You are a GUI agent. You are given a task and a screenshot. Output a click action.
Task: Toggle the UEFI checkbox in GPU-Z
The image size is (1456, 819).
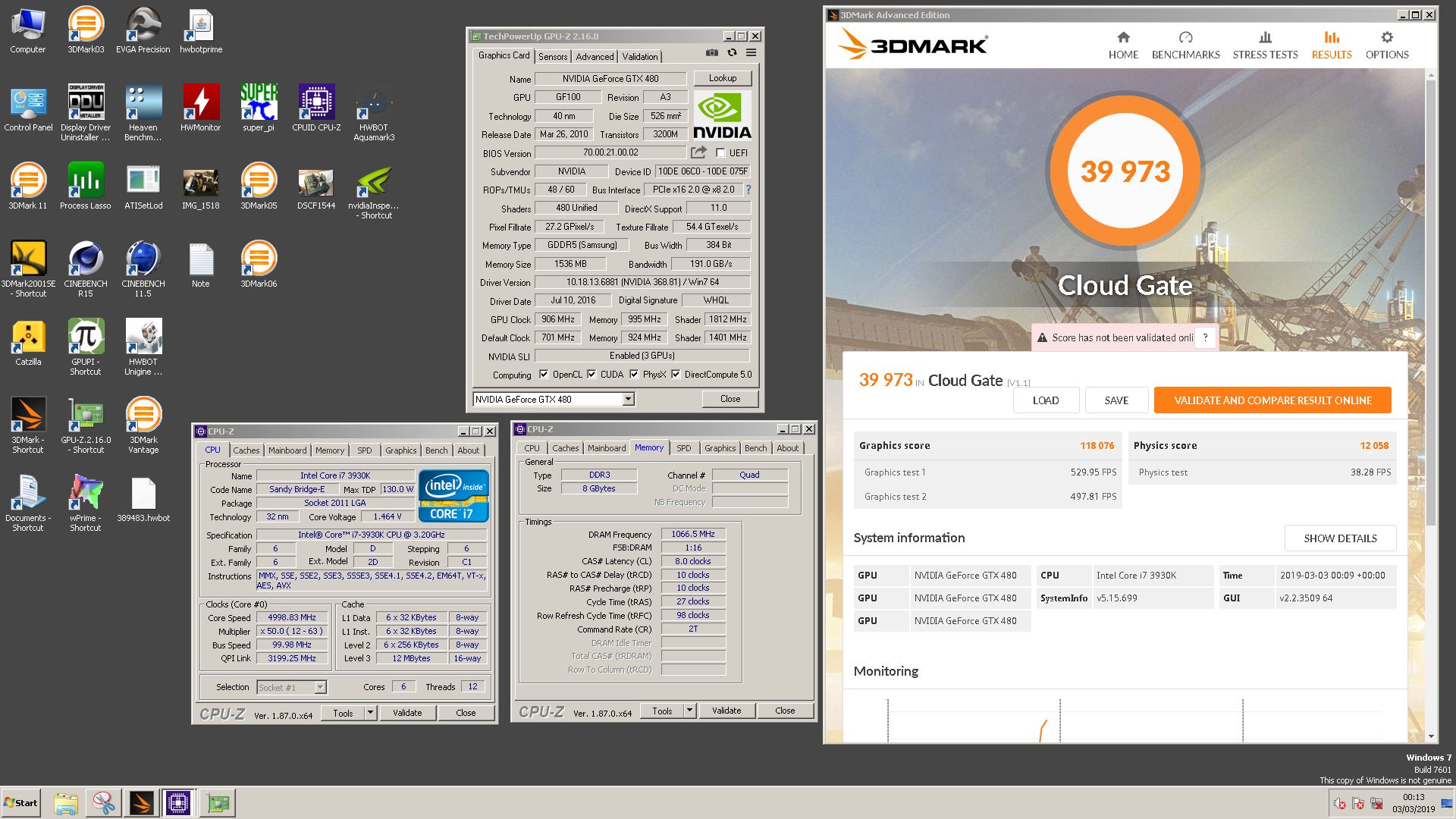point(720,152)
